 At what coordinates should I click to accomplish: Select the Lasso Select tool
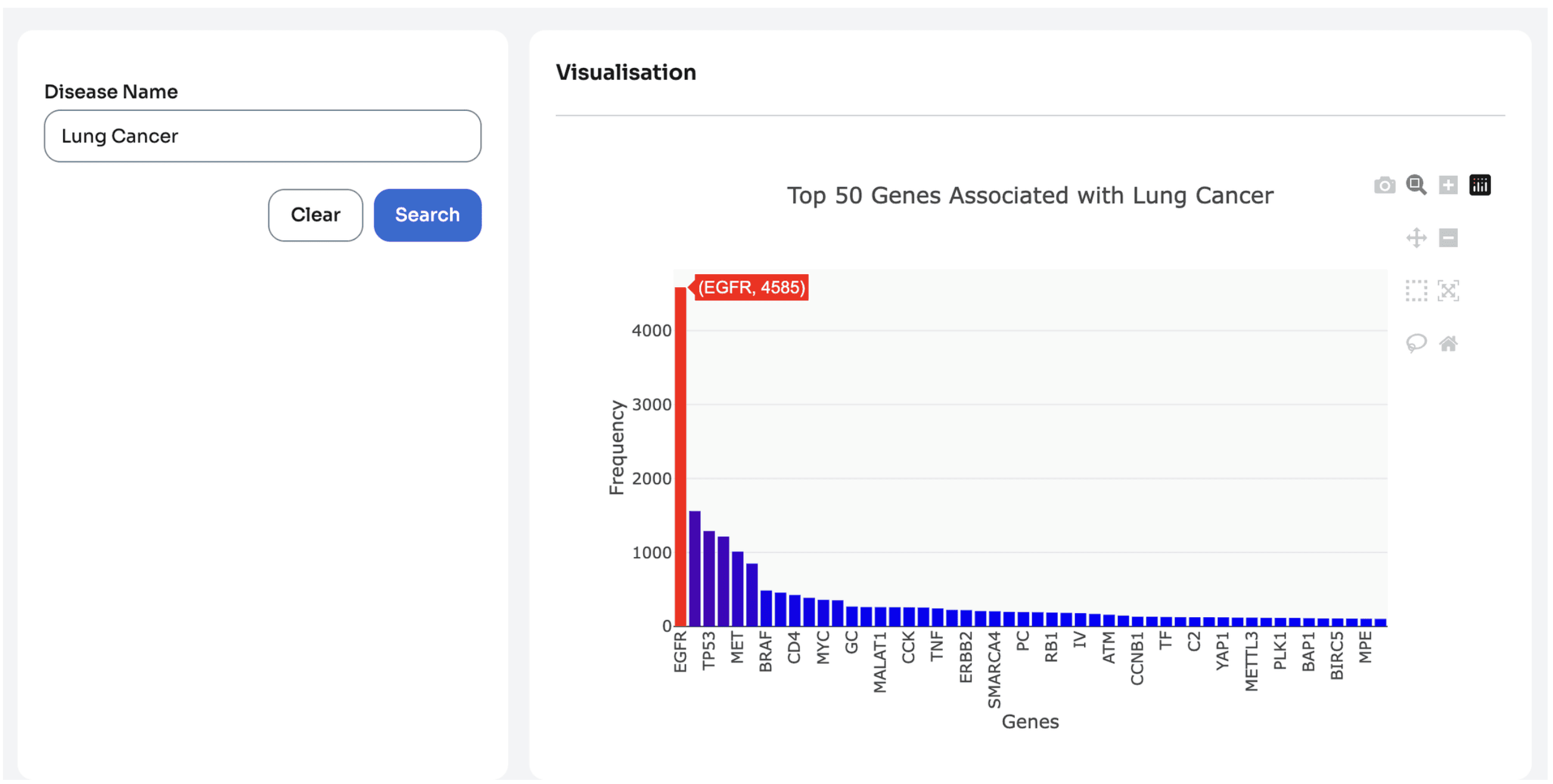click(1416, 344)
